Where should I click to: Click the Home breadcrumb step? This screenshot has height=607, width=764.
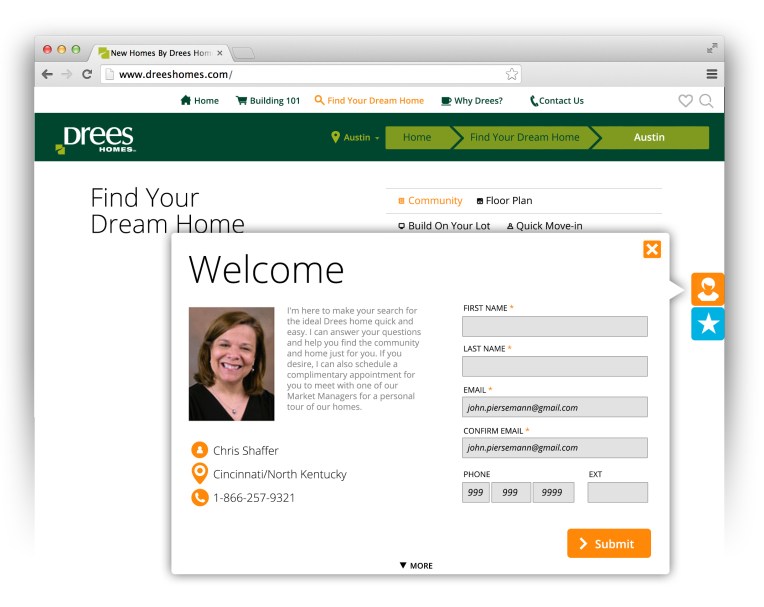(417, 138)
